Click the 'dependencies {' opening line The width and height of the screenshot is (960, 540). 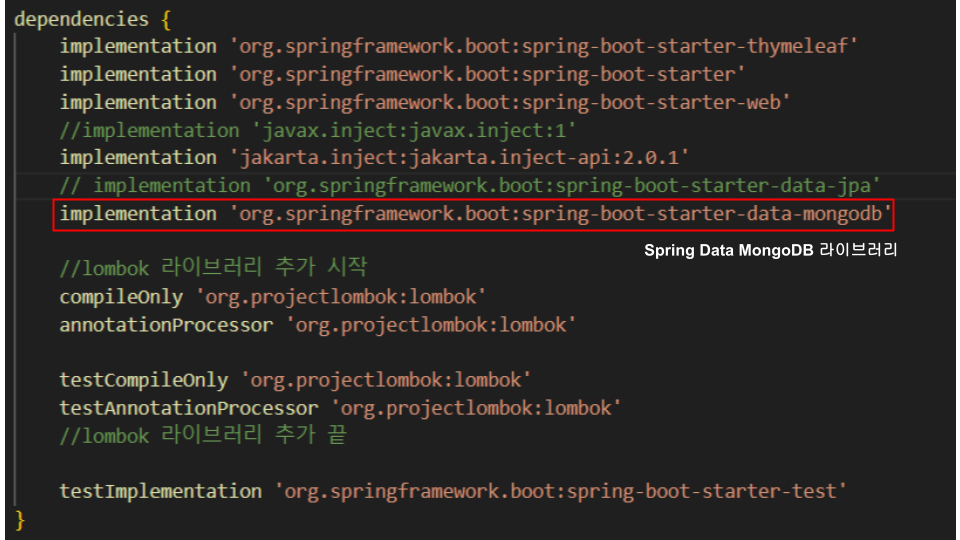pos(92,19)
